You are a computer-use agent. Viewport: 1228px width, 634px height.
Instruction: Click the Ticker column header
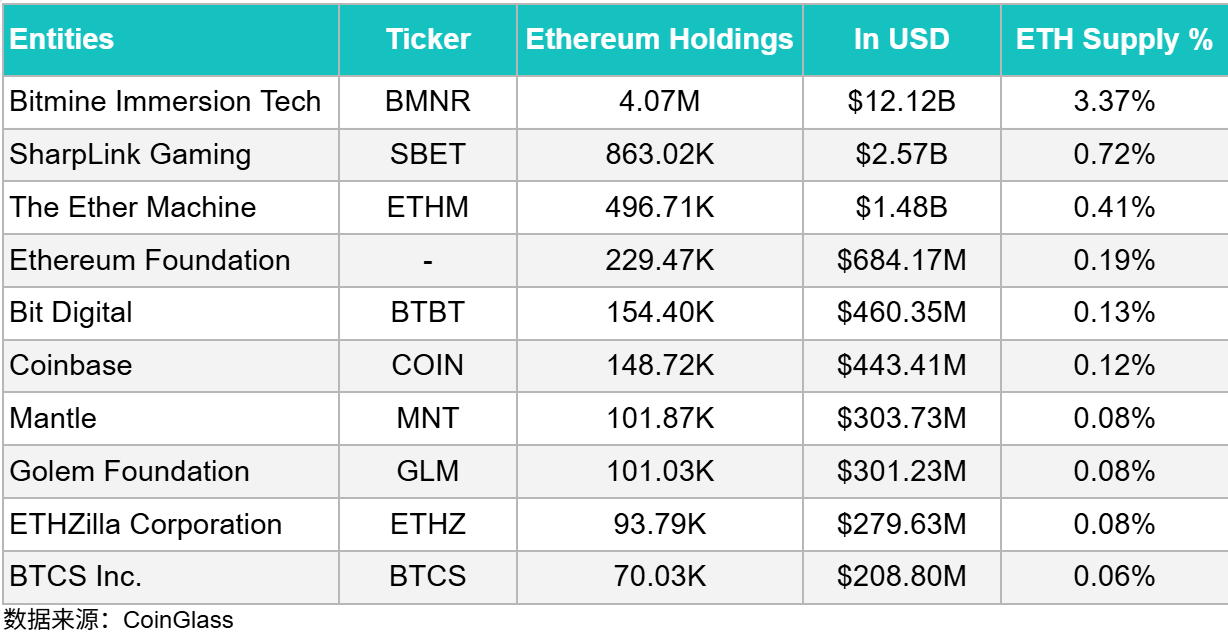[428, 40]
